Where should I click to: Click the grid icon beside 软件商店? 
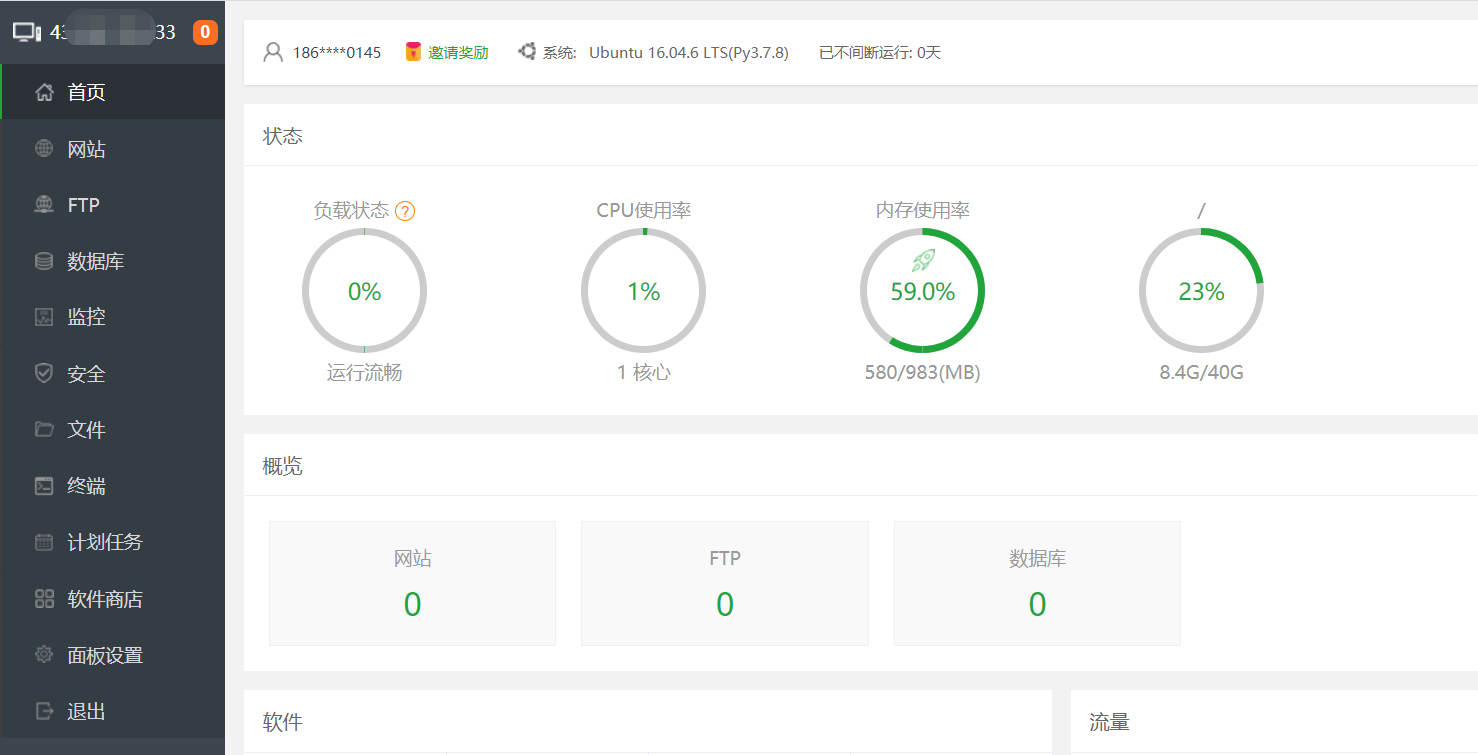[44, 599]
